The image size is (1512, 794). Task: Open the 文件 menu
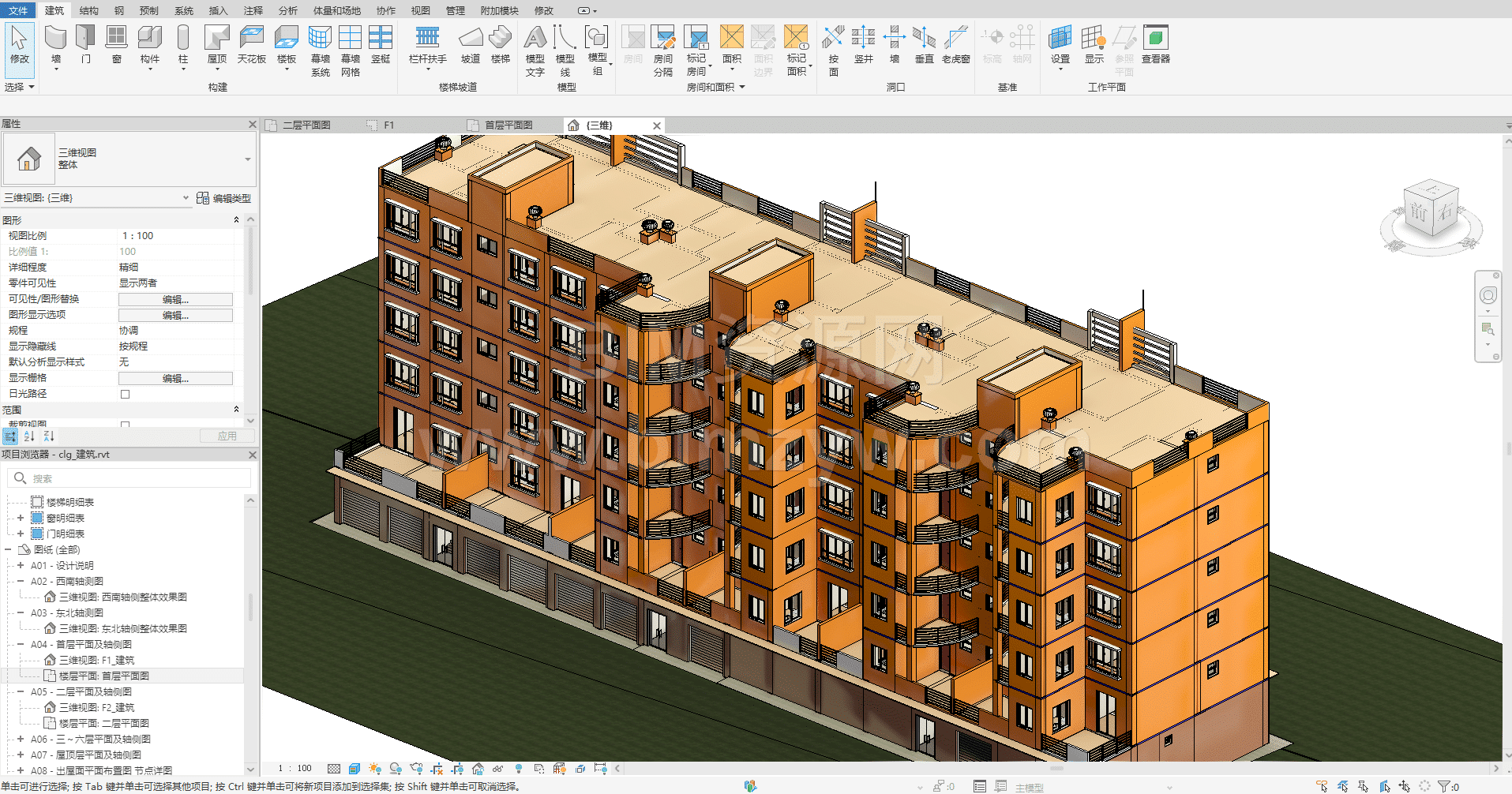coord(18,10)
